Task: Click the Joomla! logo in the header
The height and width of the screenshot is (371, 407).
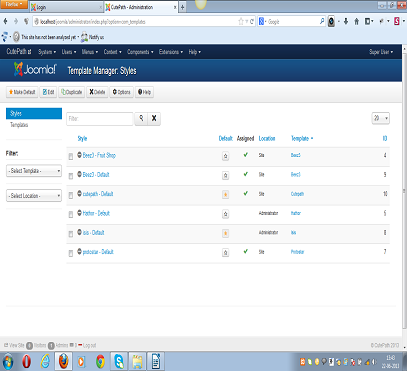Action: tap(35, 69)
